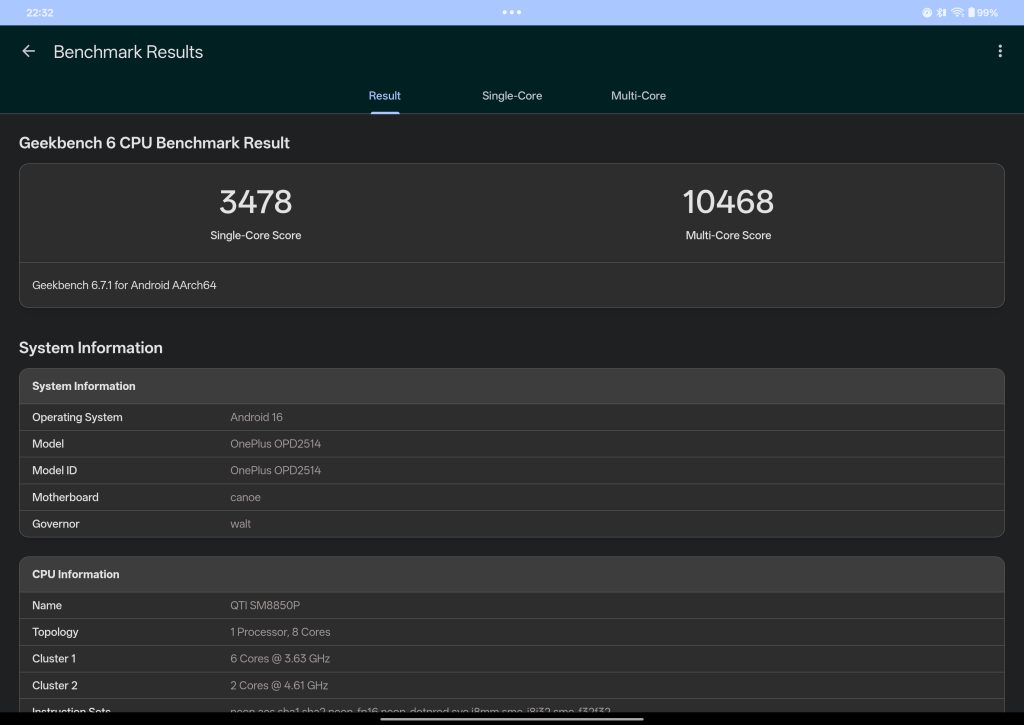Select the Governor row label
The image size is (1024, 725).
(x=56, y=524)
